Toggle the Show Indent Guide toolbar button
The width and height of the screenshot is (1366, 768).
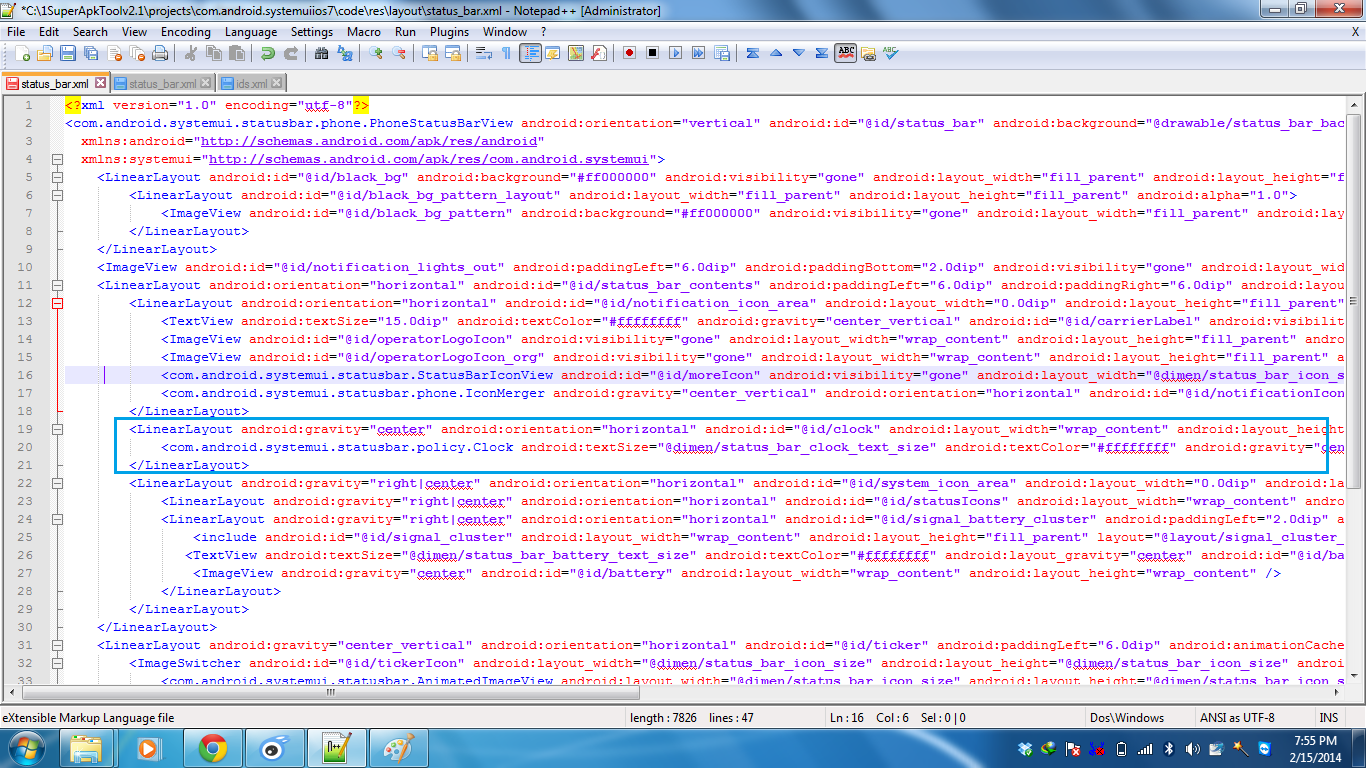point(530,53)
